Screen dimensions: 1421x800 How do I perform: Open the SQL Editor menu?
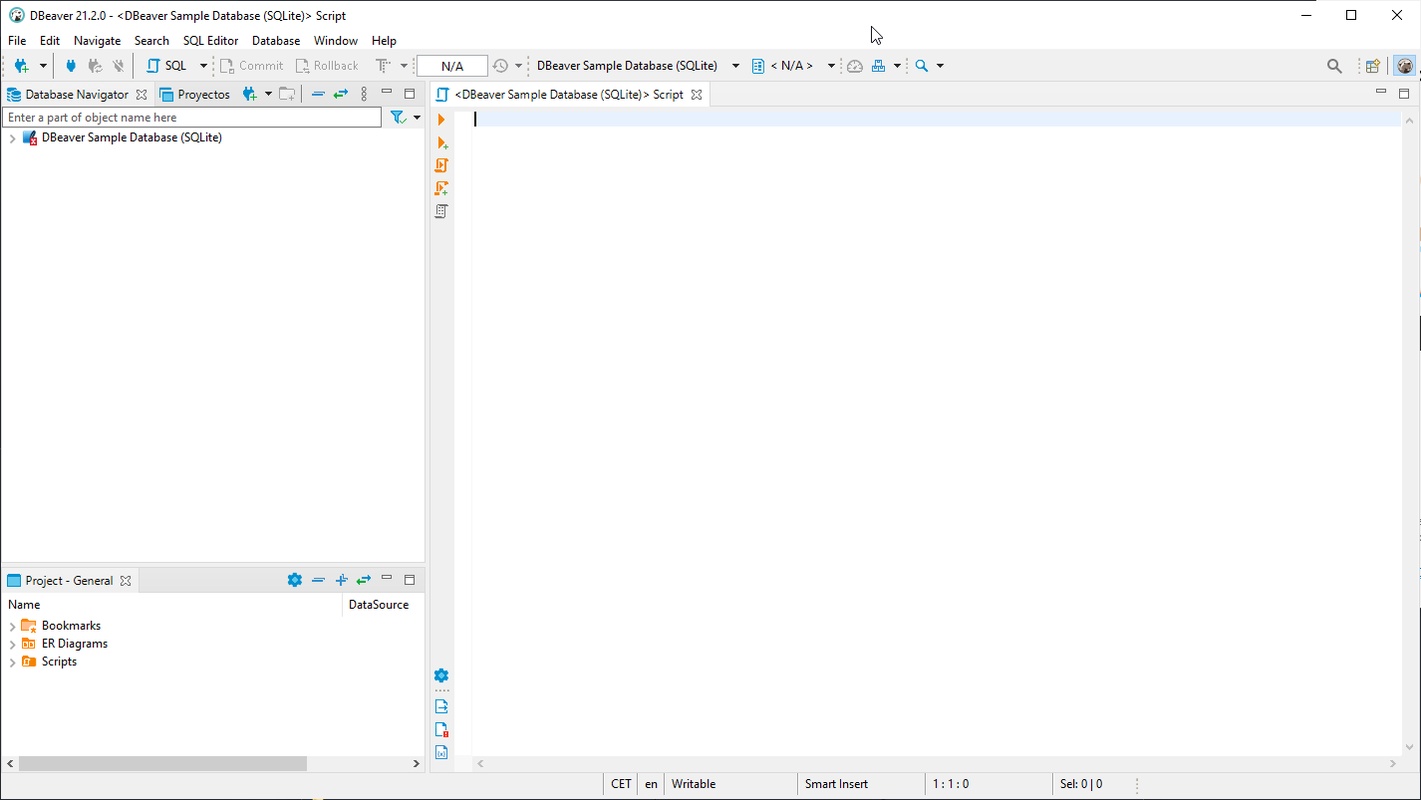coord(210,41)
